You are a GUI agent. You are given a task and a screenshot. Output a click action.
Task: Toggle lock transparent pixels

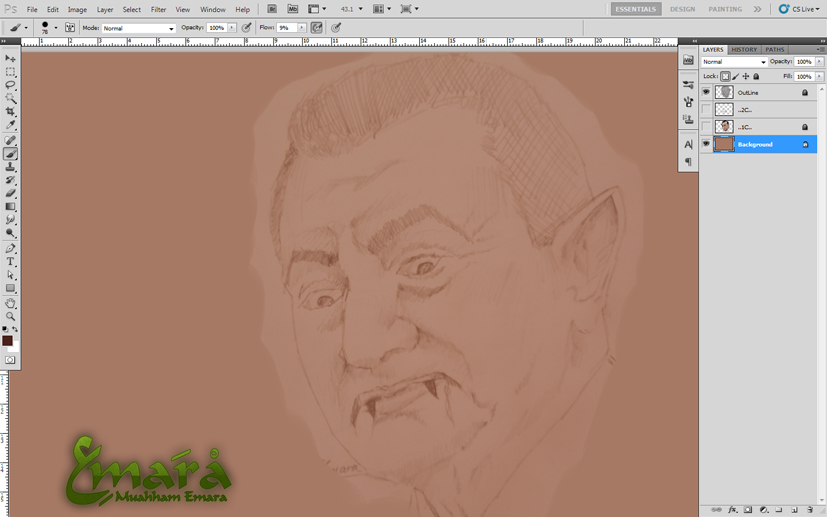coord(726,76)
